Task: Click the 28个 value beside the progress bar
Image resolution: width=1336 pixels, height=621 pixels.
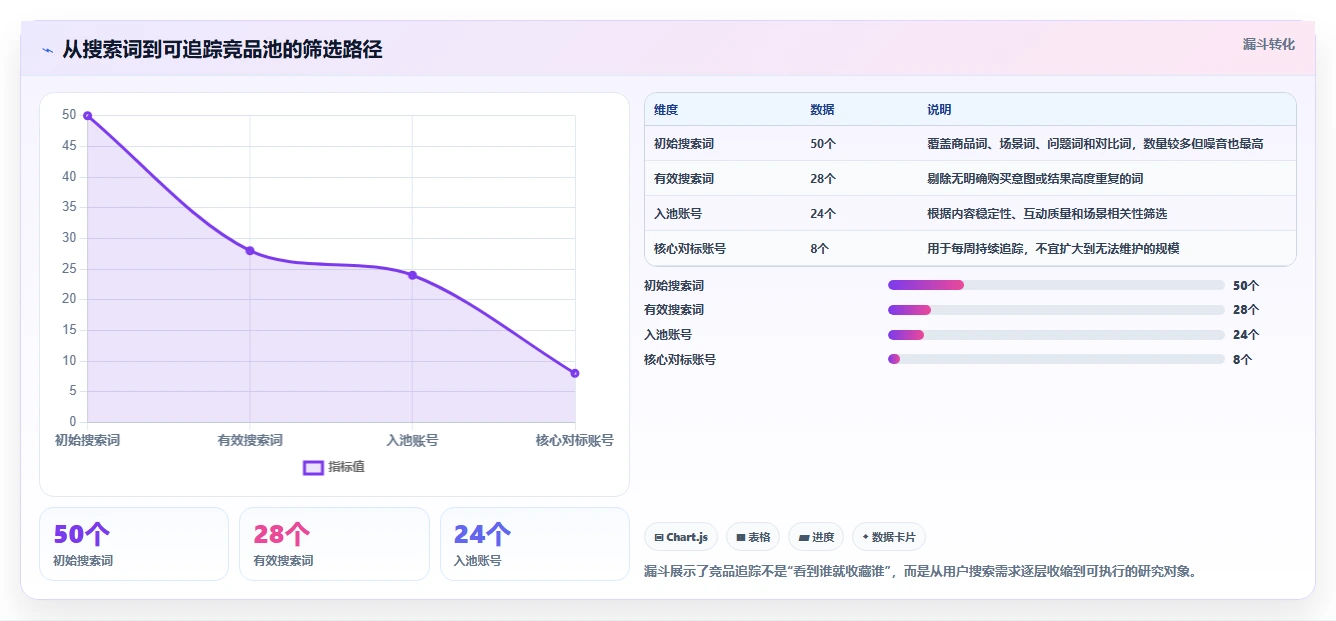Action: 1246,310
